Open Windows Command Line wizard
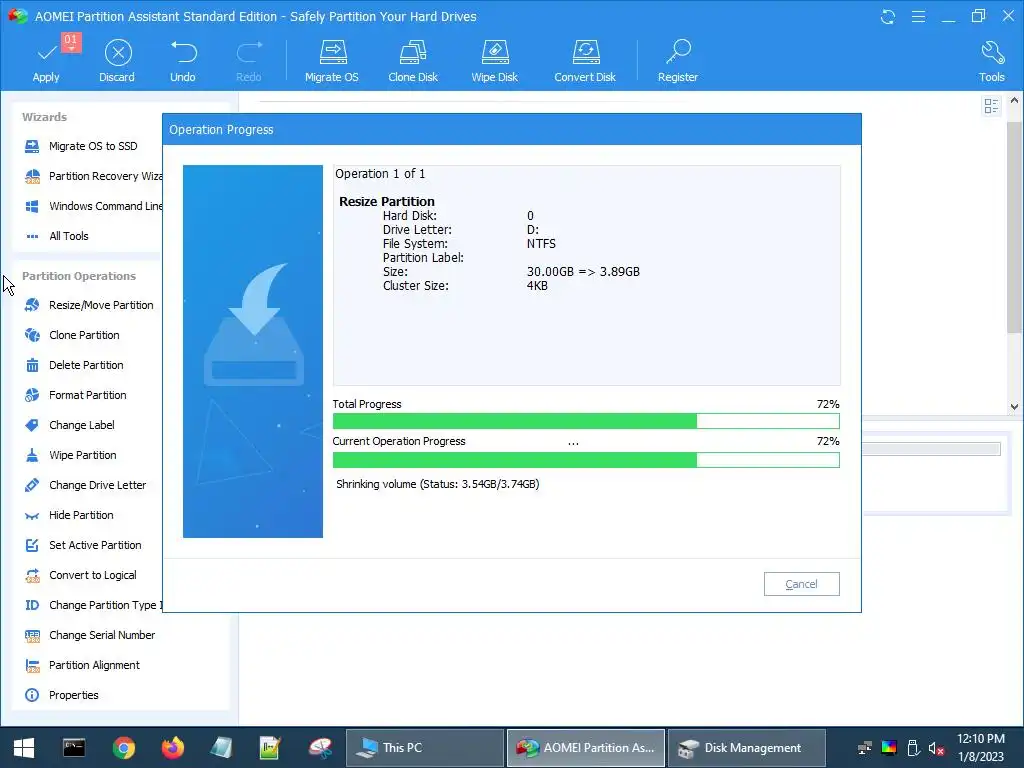The image size is (1024, 768). pos(93,206)
